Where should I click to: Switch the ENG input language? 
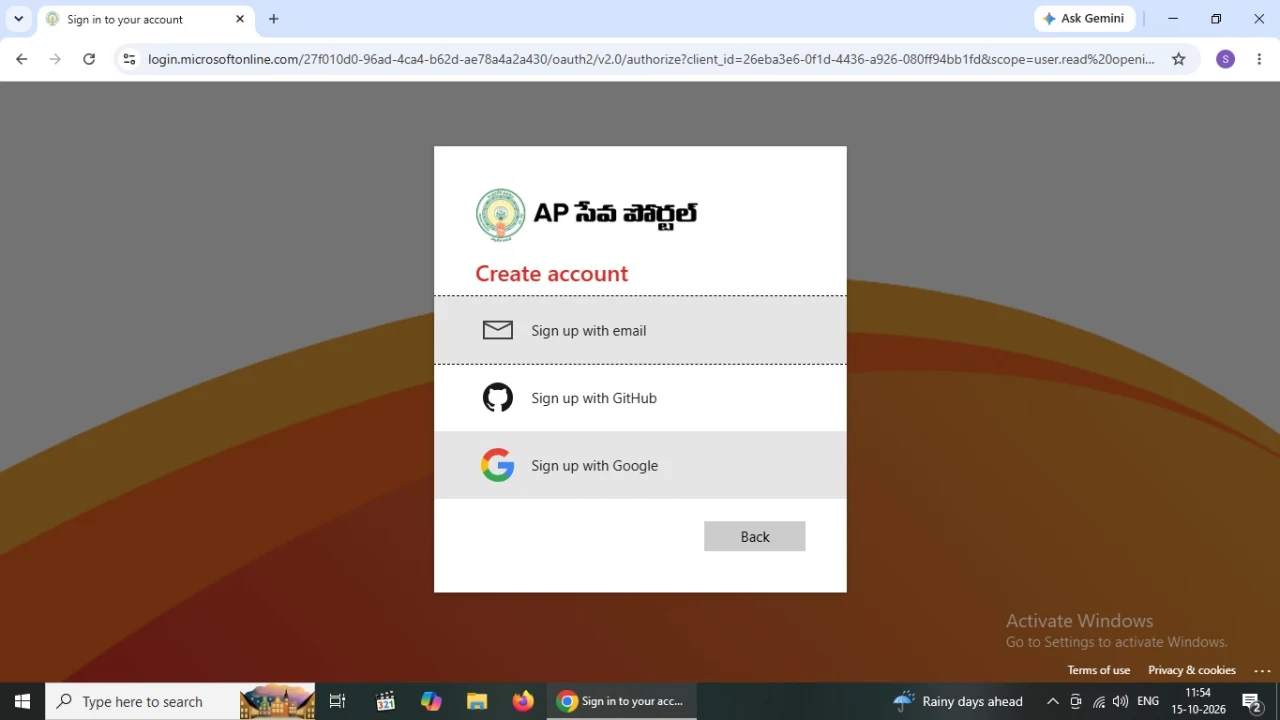(1148, 701)
